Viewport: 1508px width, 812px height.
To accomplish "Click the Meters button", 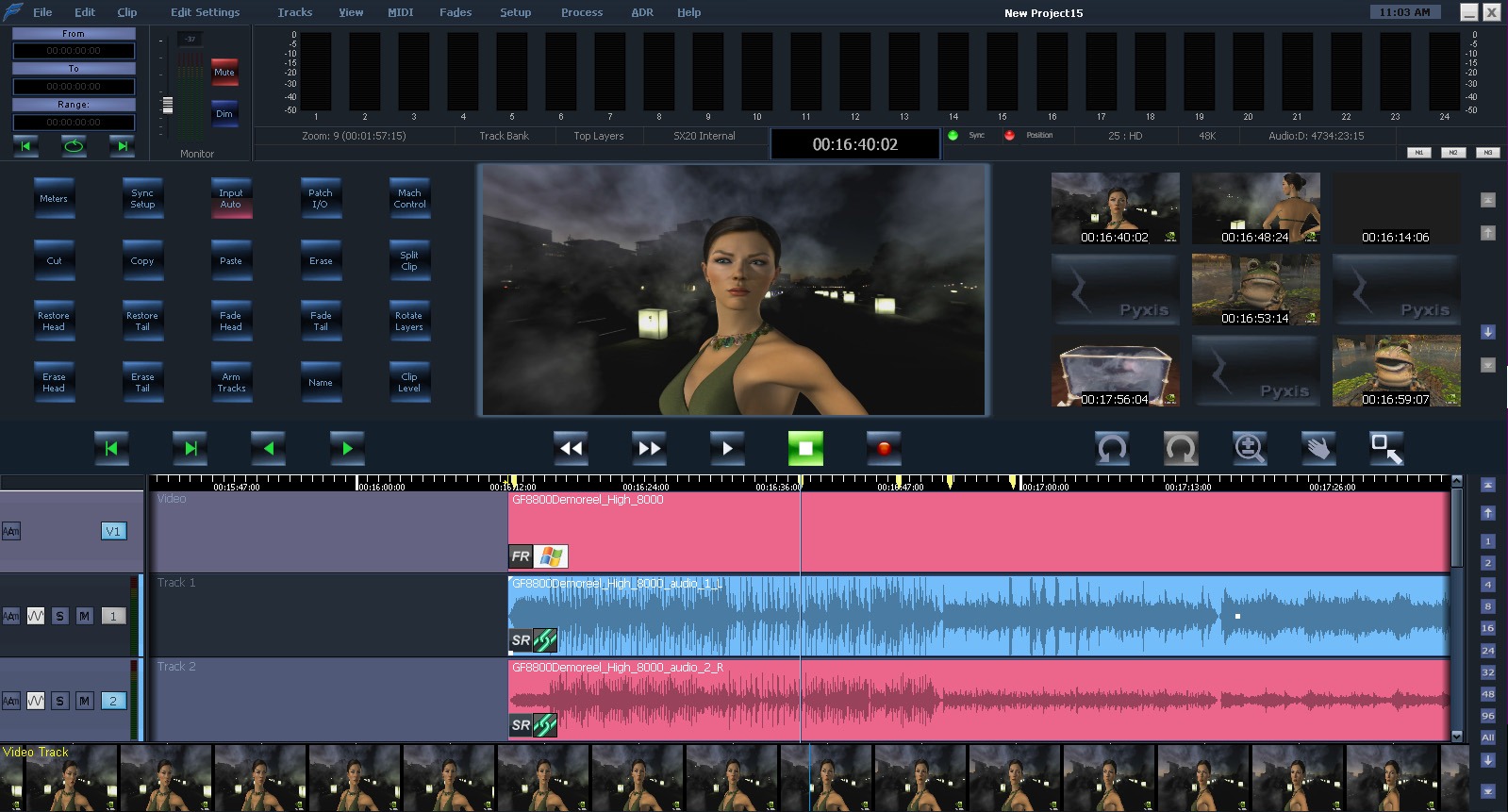I will click(x=54, y=199).
